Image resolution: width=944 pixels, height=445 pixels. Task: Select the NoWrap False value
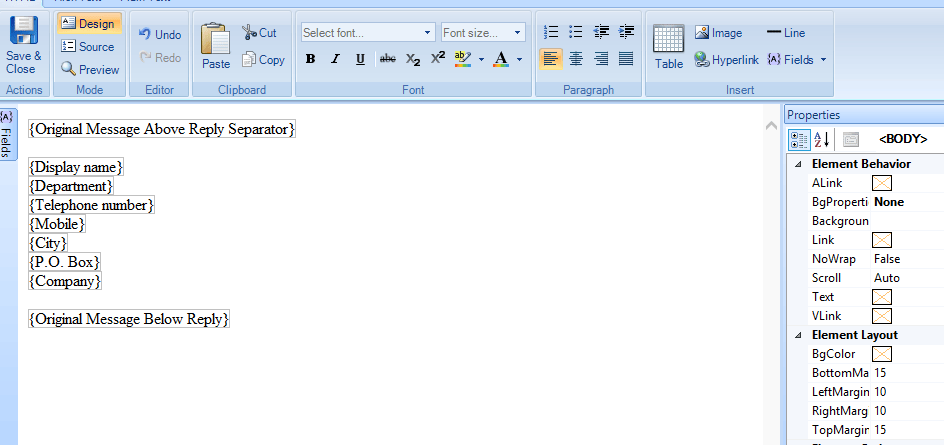click(887, 259)
